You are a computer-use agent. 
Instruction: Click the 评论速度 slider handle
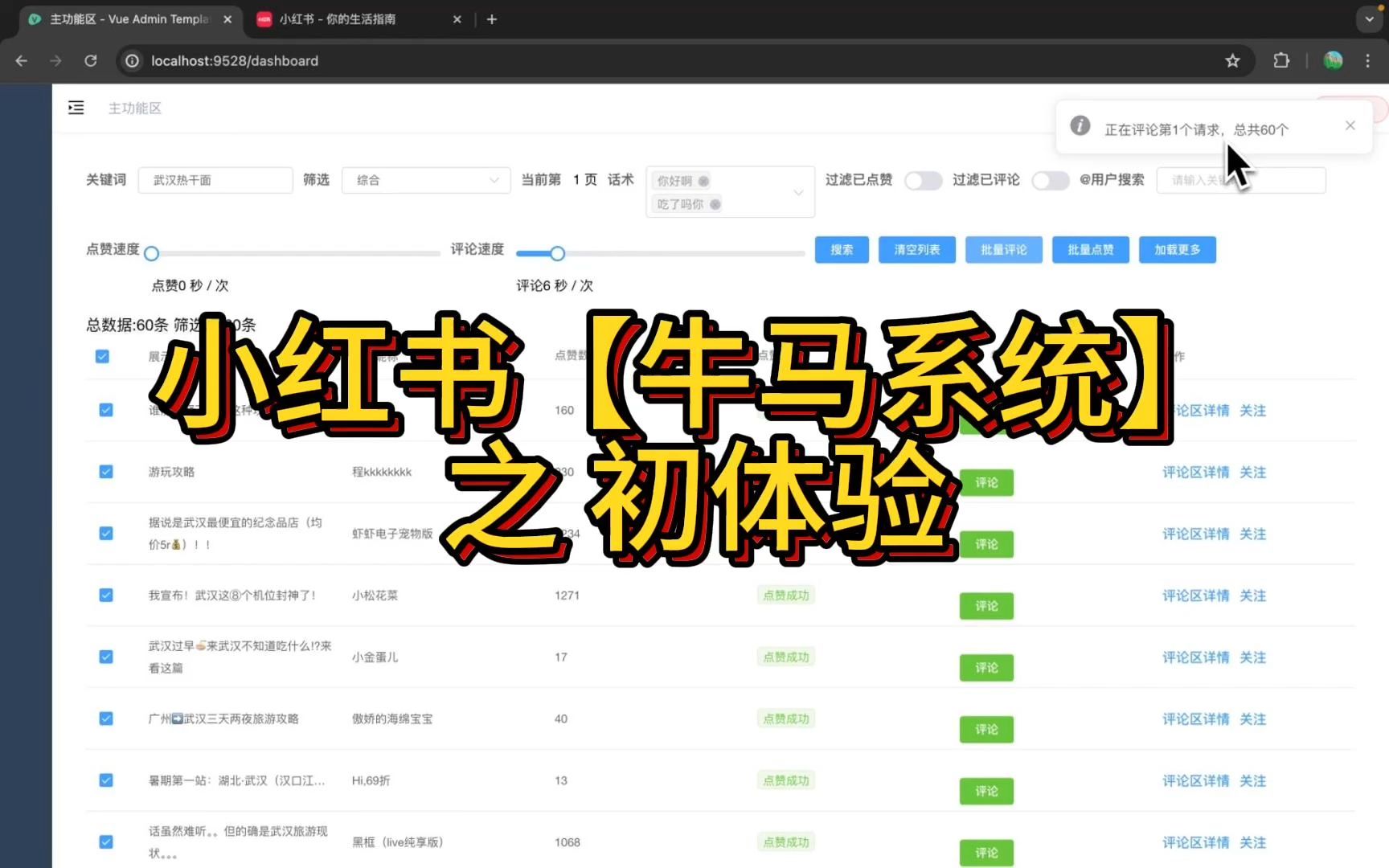(x=557, y=254)
